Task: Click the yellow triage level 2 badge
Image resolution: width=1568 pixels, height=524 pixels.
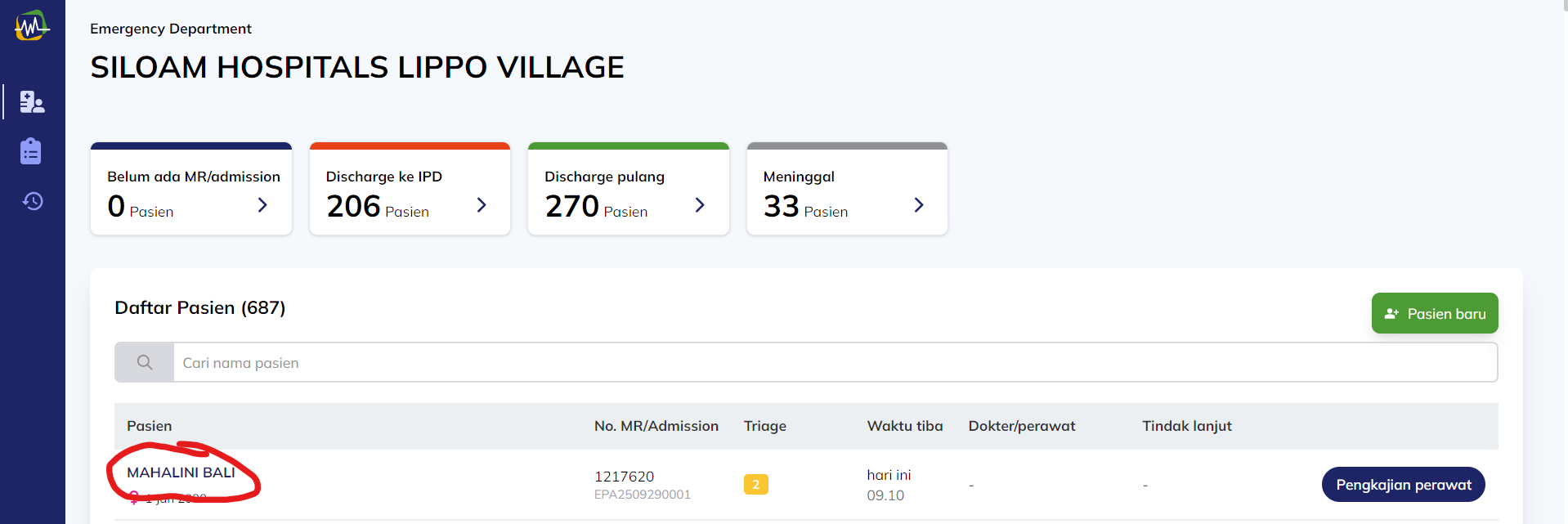Action: pyautogui.click(x=755, y=485)
